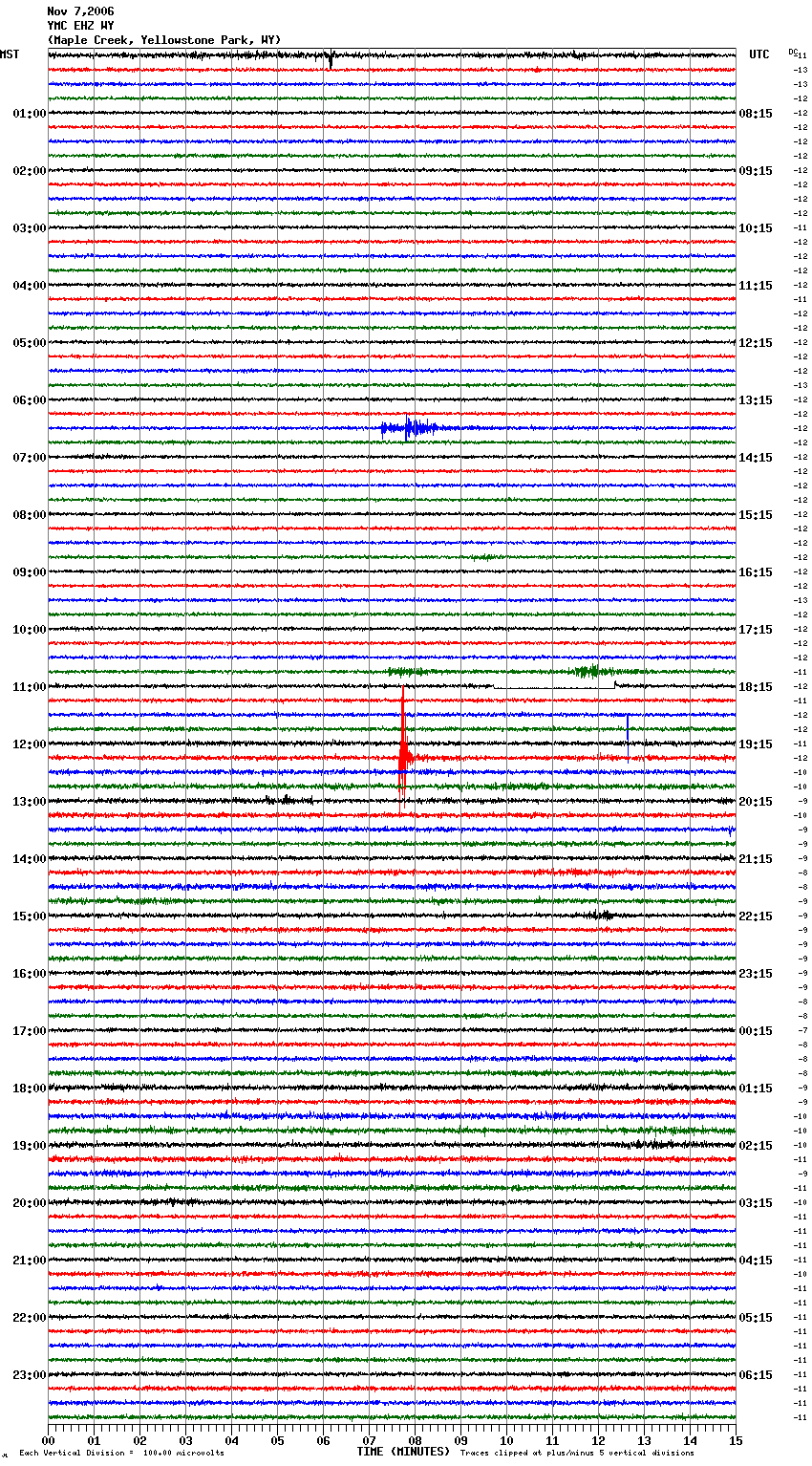The width and height of the screenshot is (812, 1466).
Task: Select the "09:00" MST row label
Action: [29, 572]
